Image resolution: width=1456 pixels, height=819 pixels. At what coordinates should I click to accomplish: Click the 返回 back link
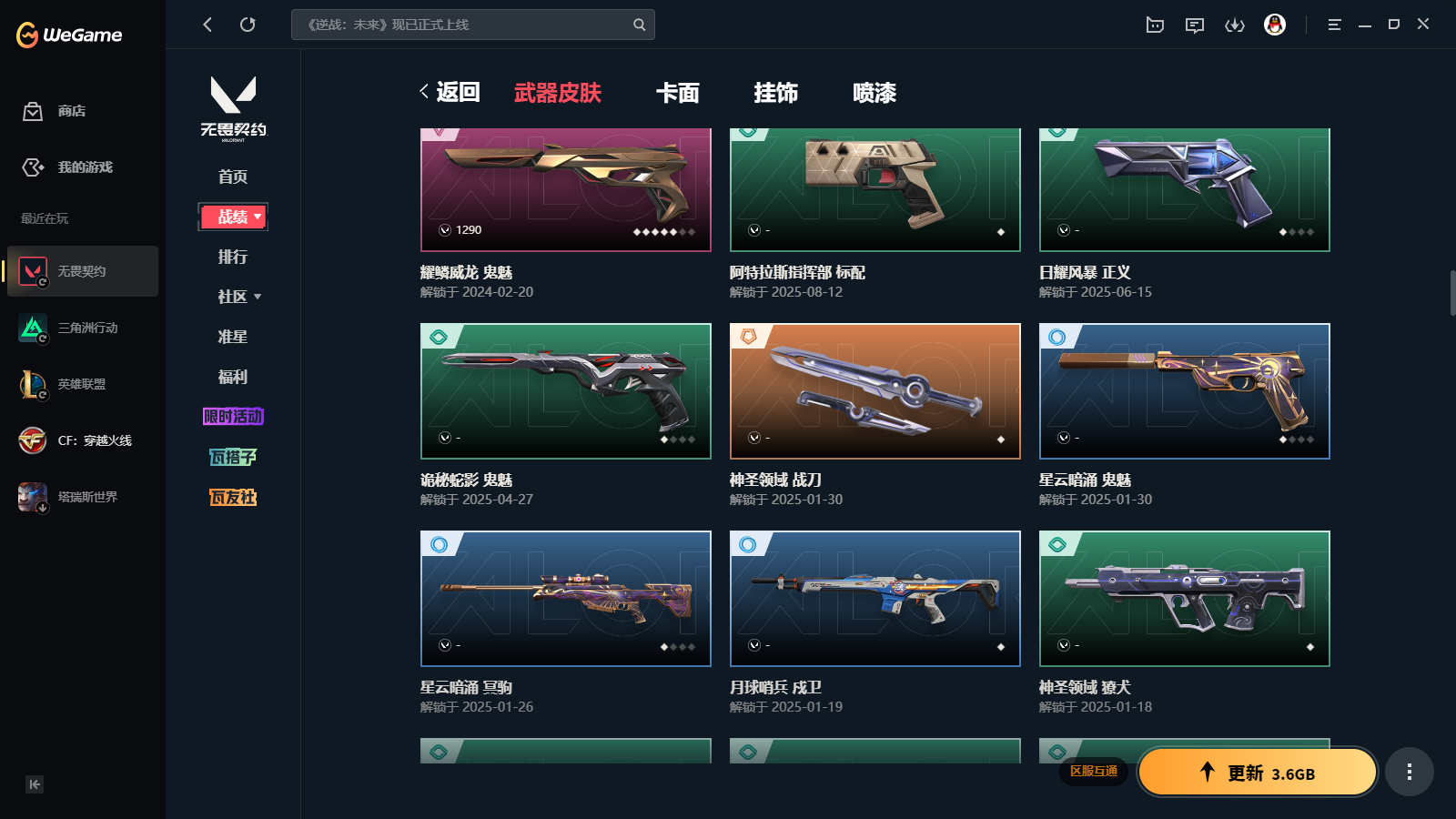tap(450, 92)
